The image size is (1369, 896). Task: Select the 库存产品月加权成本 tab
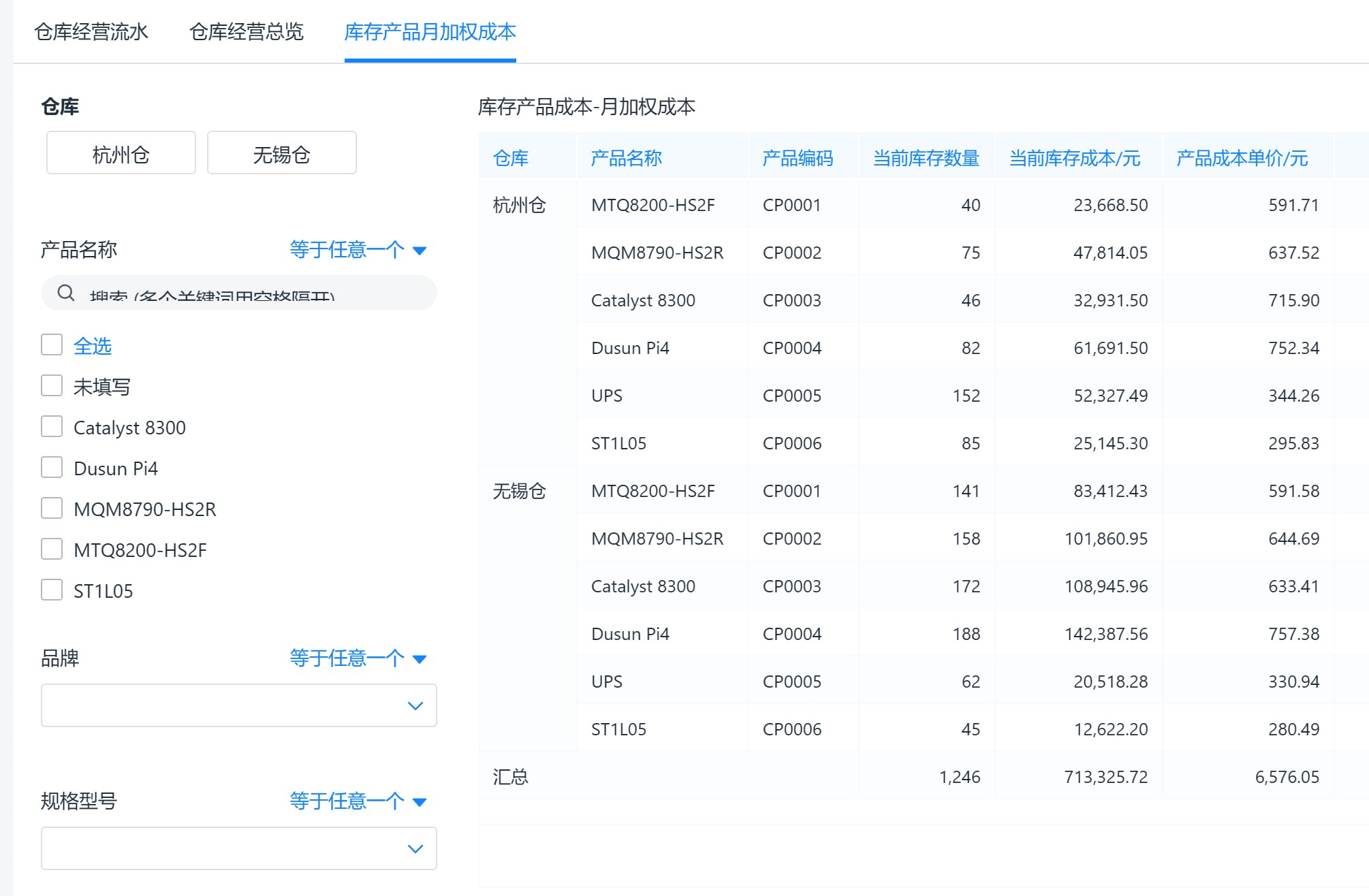(x=430, y=32)
